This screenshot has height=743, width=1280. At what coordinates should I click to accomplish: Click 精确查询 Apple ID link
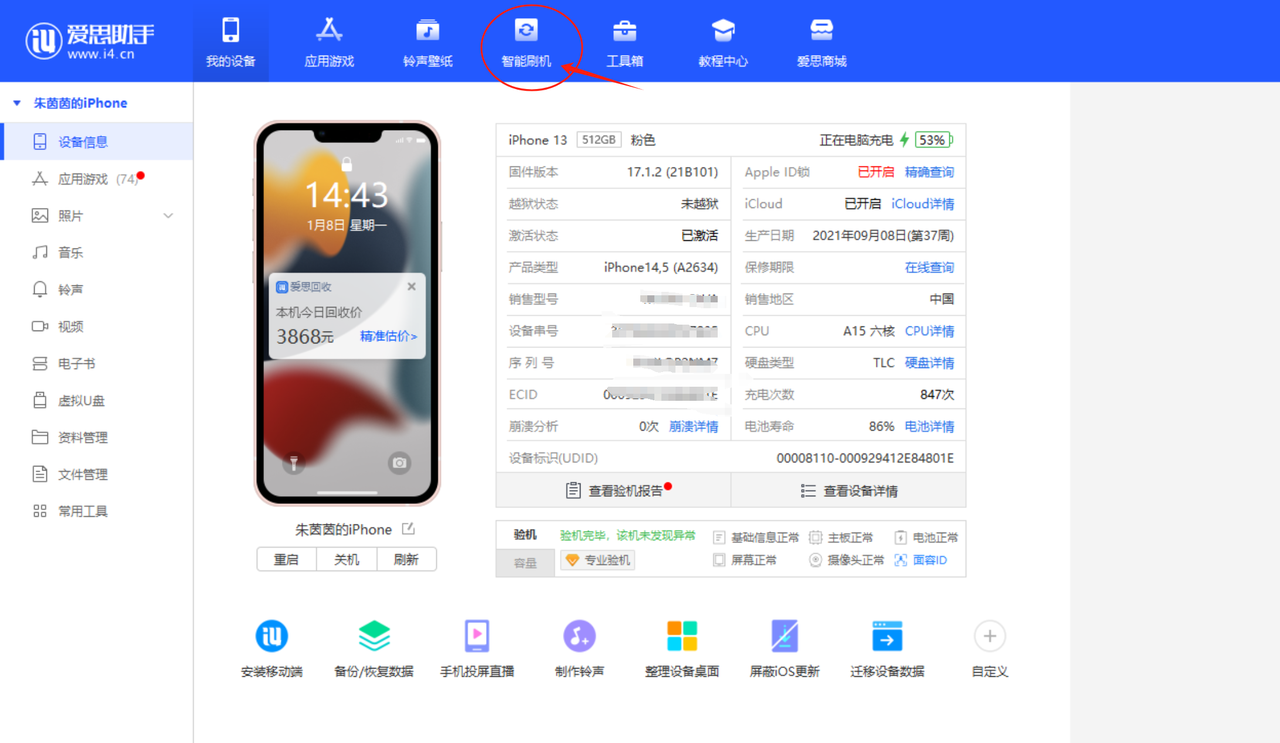[x=929, y=172]
